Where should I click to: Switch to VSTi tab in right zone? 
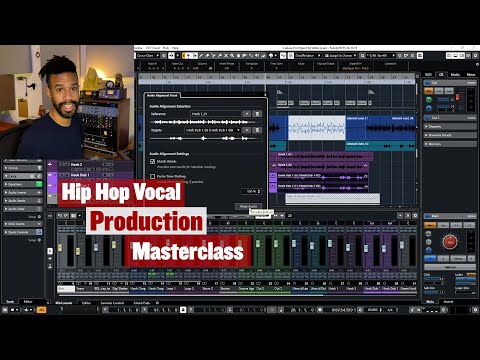pyautogui.click(x=429, y=75)
